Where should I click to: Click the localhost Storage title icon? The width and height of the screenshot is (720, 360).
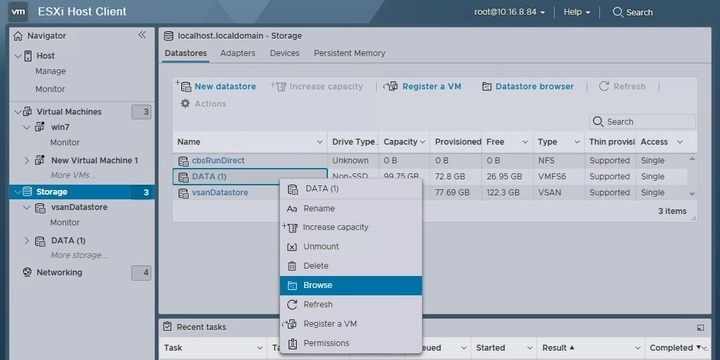click(169, 36)
